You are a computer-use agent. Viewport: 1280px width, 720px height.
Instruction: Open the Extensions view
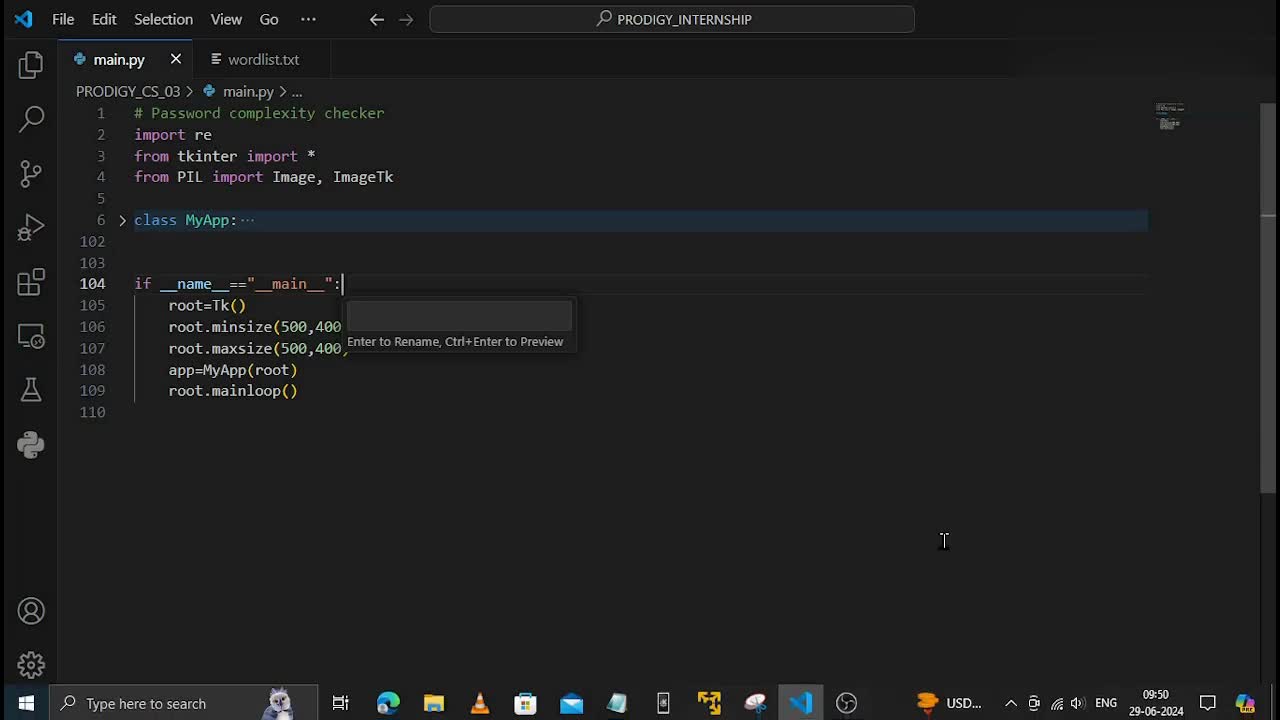click(31, 282)
